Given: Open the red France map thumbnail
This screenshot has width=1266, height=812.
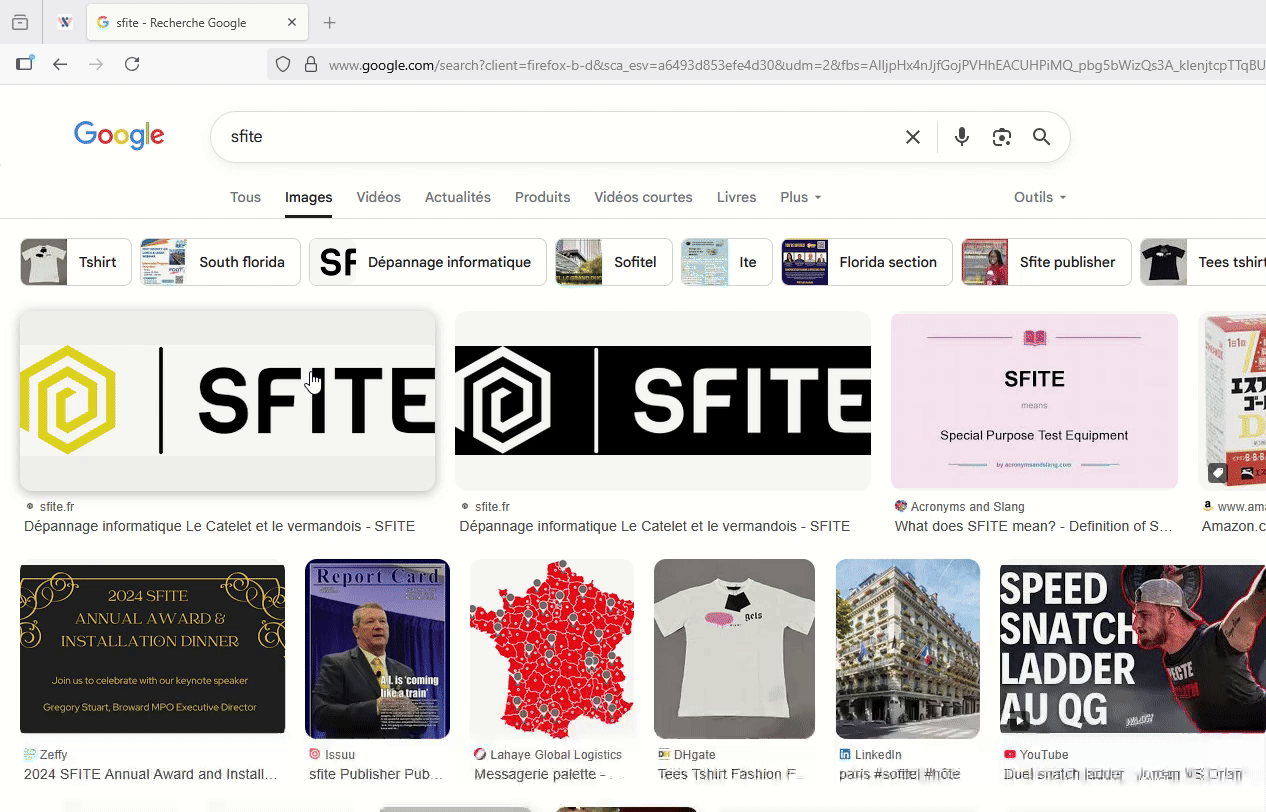Looking at the screenshot, I should [552, 649].
